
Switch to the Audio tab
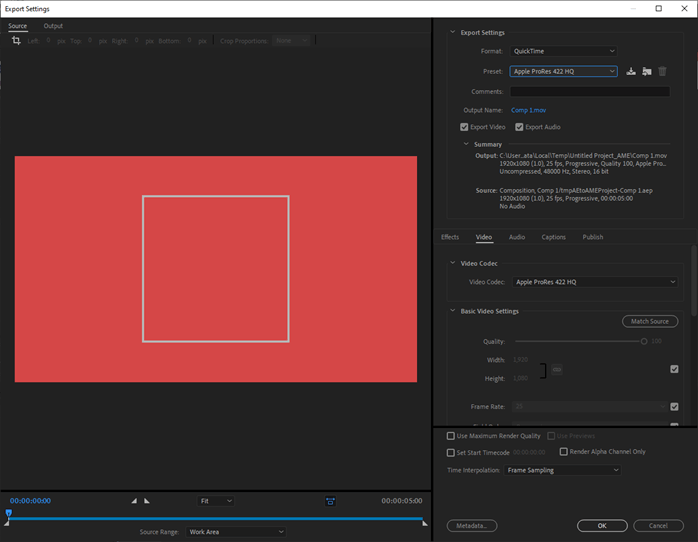point(517,237)
